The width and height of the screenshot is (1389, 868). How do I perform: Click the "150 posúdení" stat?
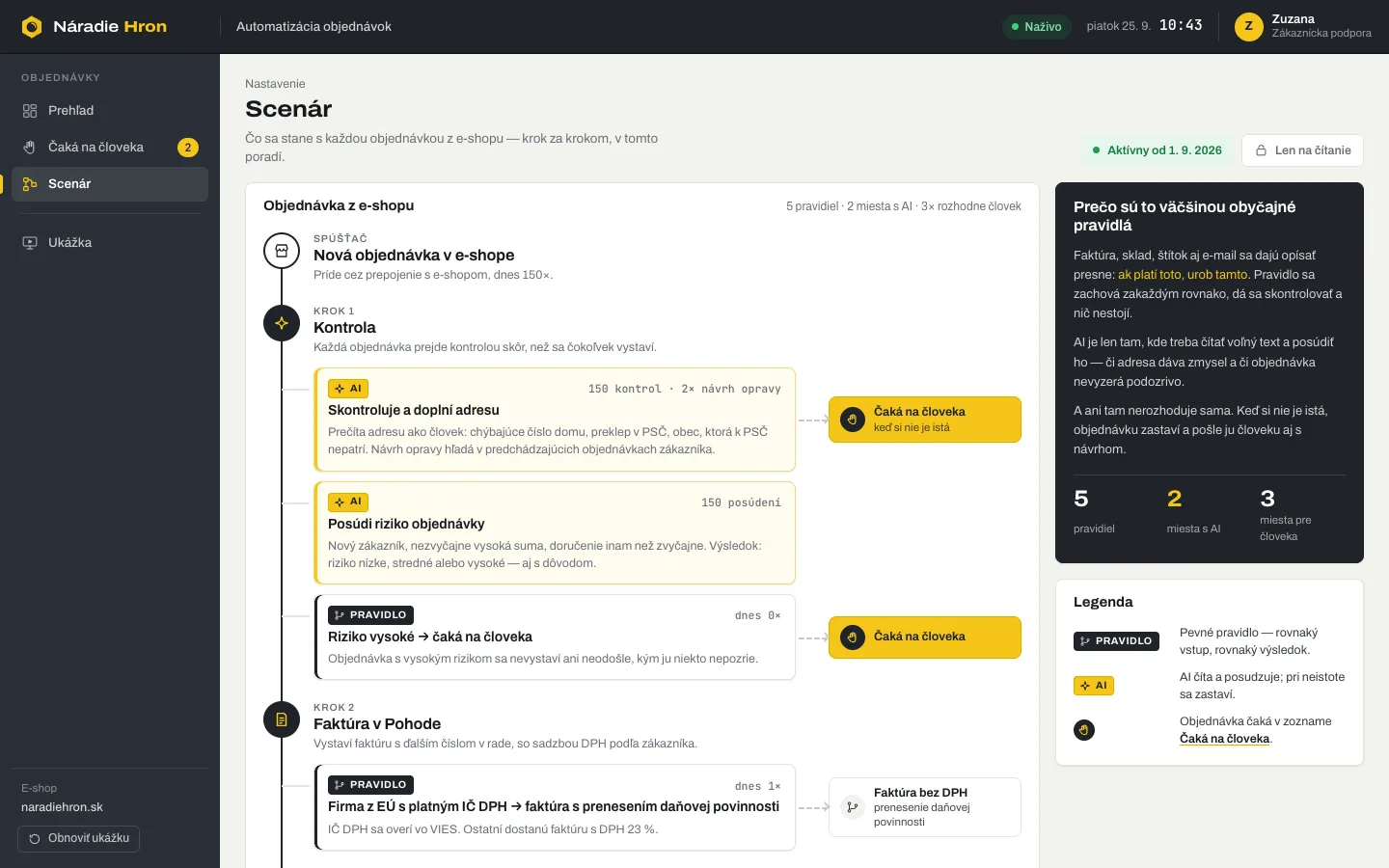pyautogui.click(x=741, y=502)
